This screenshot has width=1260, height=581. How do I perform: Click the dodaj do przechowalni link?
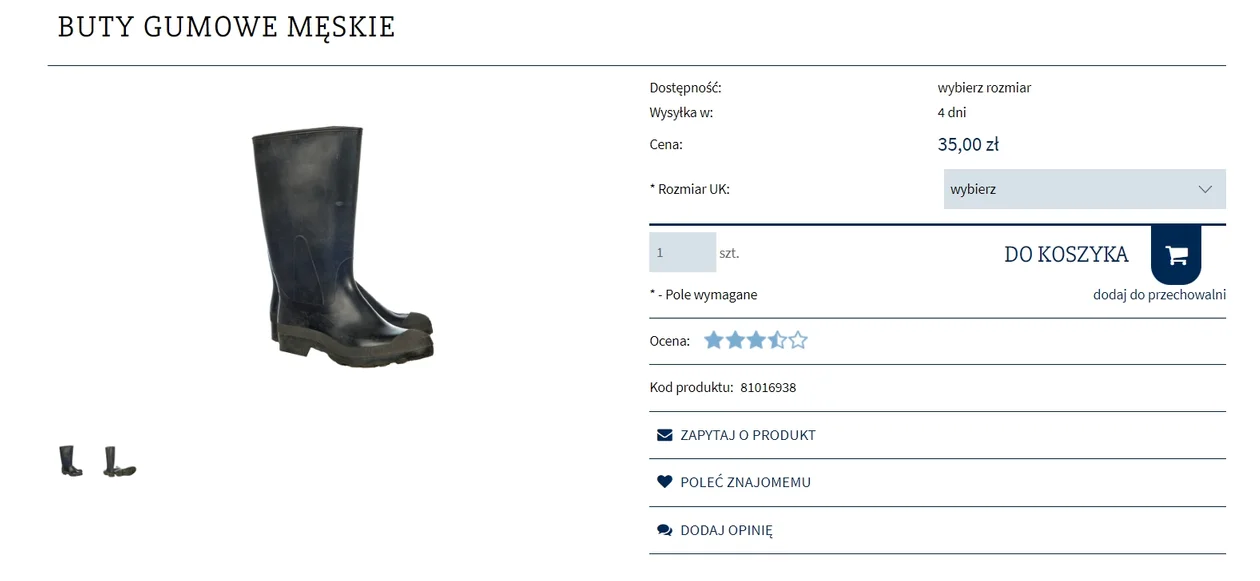[1159, 295]
